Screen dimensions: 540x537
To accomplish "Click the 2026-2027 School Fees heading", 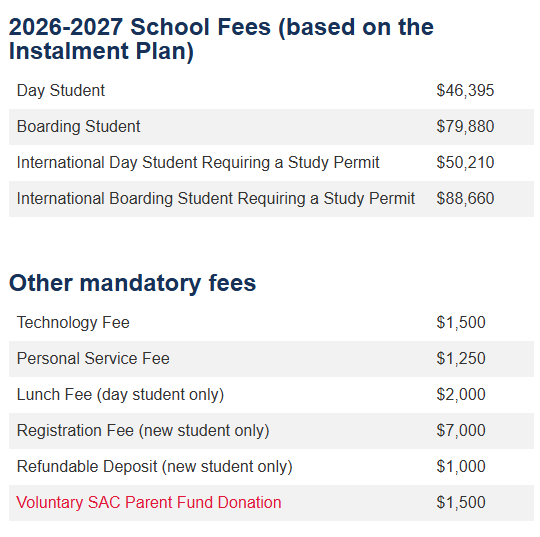I will [221, 39].
